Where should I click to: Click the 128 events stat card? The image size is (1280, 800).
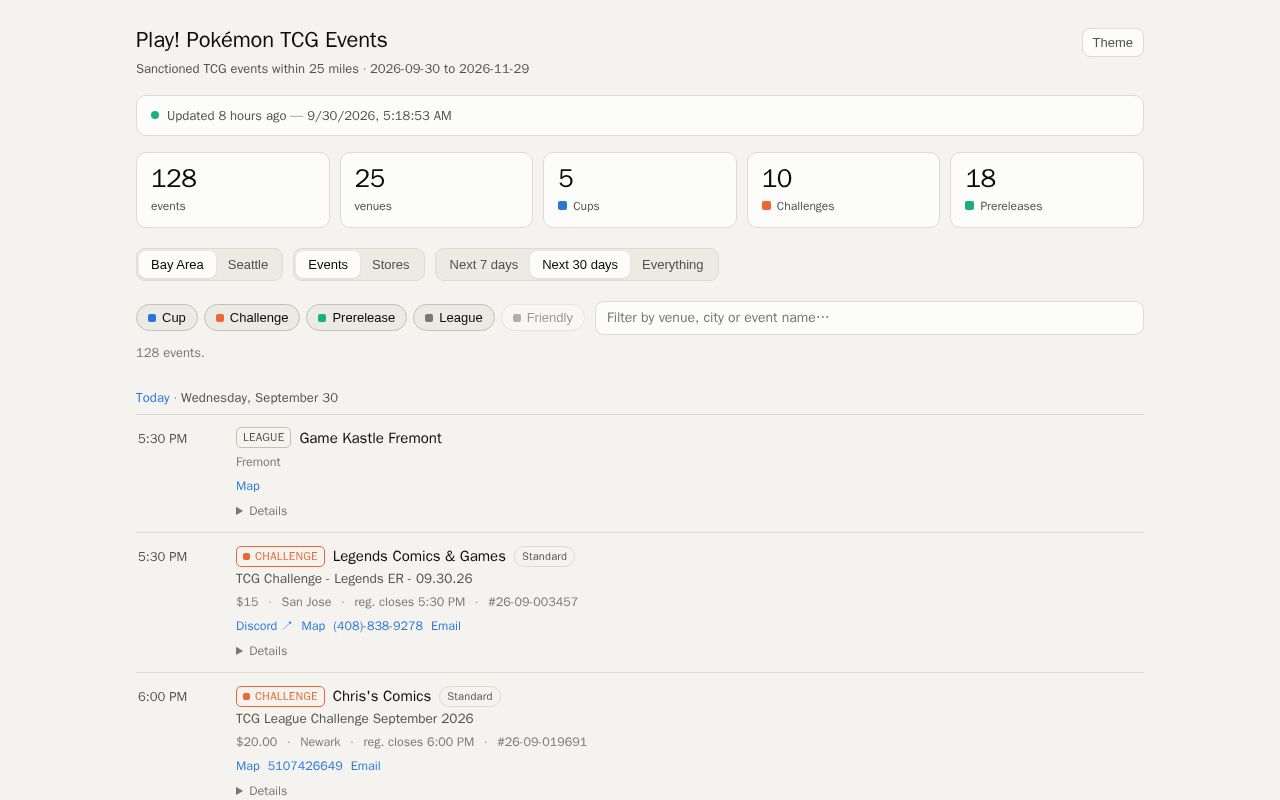click(x=233, y=190)
